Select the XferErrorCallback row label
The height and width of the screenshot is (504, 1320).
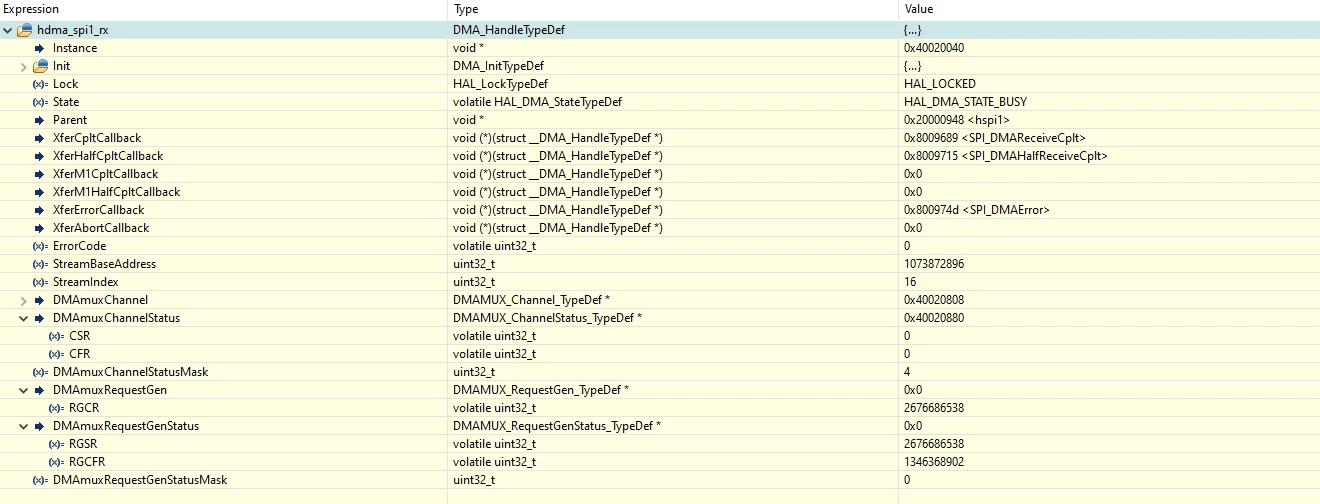tap(99, 210)
